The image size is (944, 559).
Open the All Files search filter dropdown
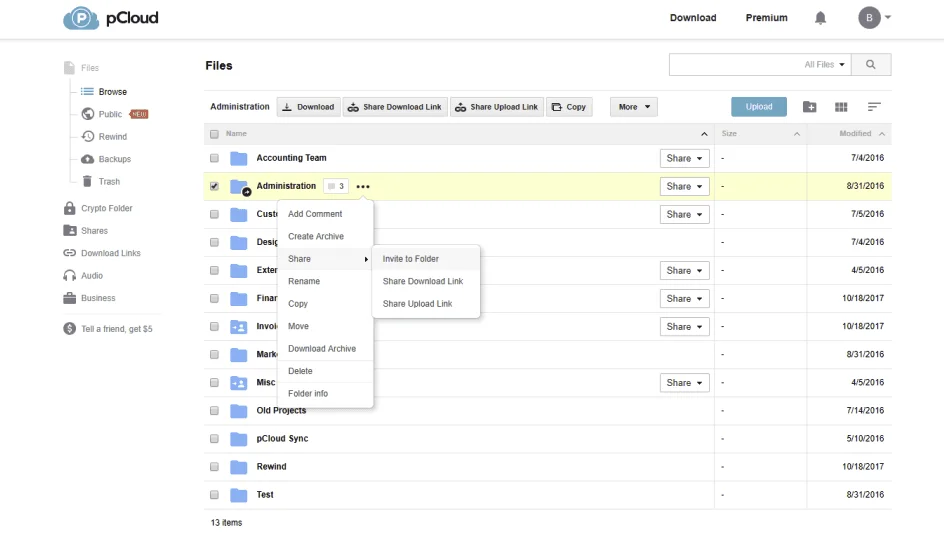[824, 64]
